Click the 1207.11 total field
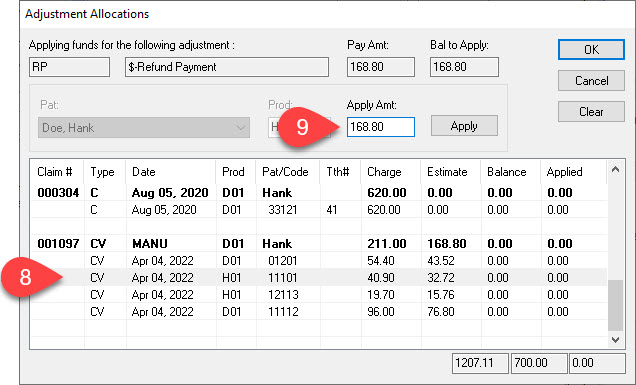The width and height of the screenshot is (636, 385). click(x=480, y=363)
